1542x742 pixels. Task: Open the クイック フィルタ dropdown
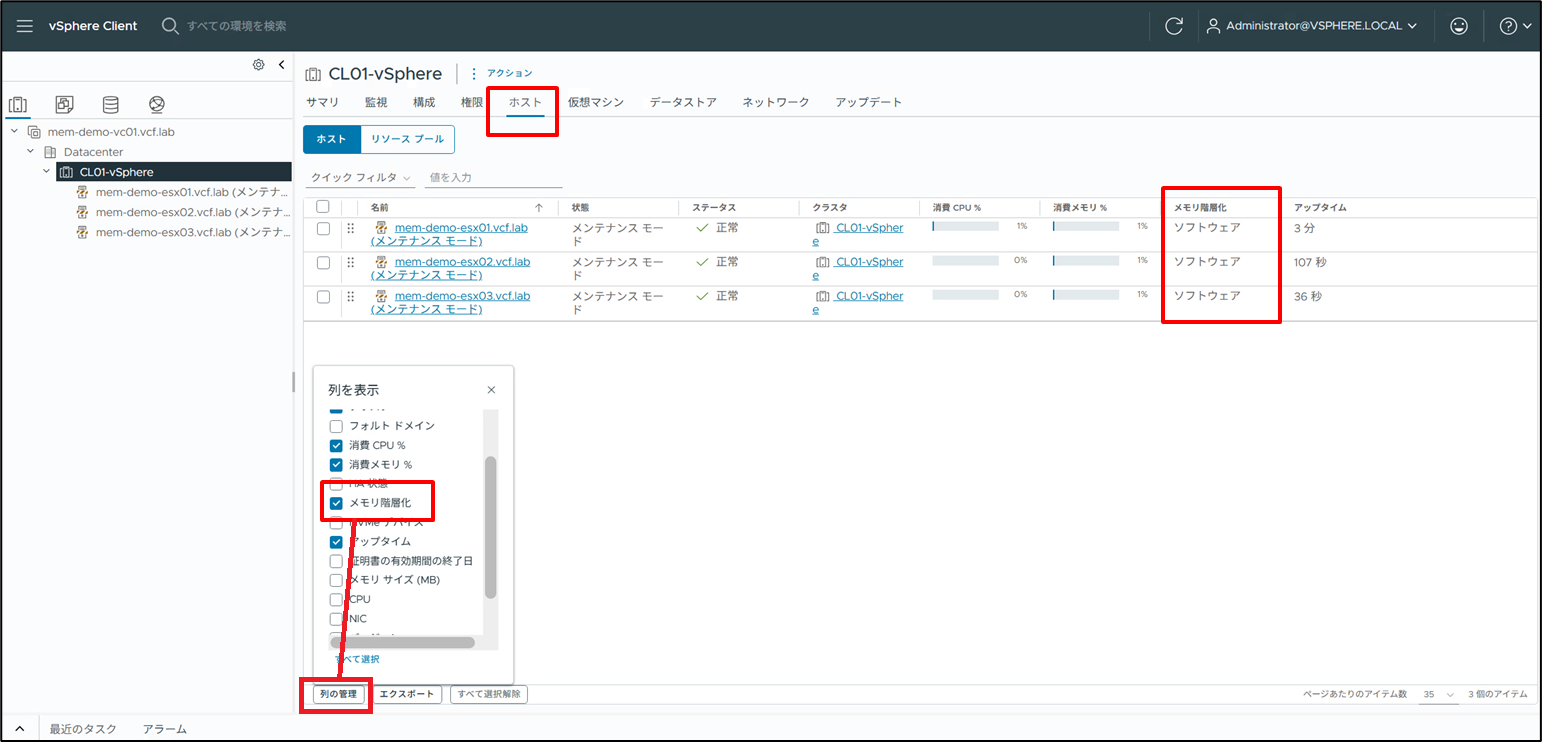pos(361,177)
